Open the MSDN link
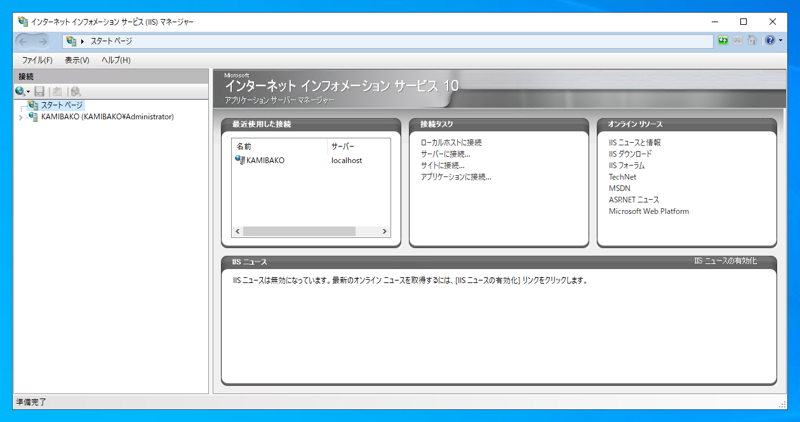This screenshot has height=422, width=800. click(x=619, y=188)
